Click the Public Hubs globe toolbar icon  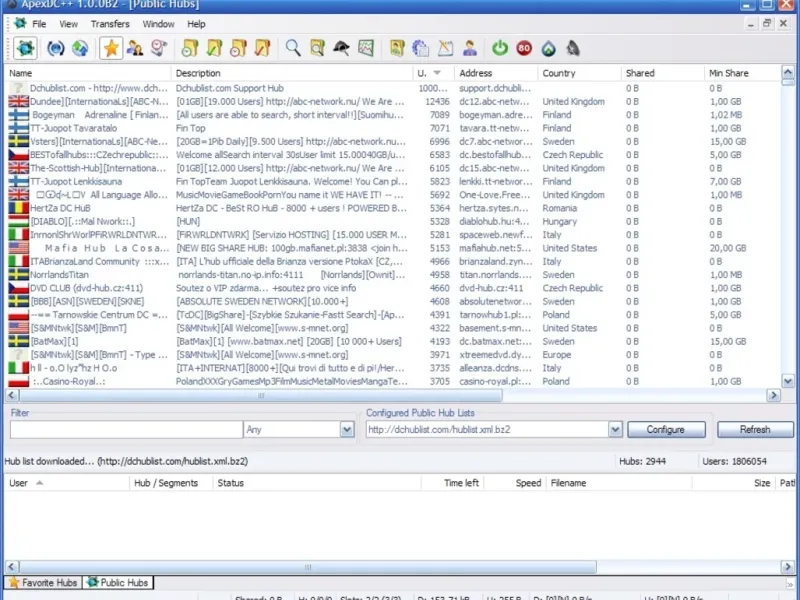pos(25,48)
